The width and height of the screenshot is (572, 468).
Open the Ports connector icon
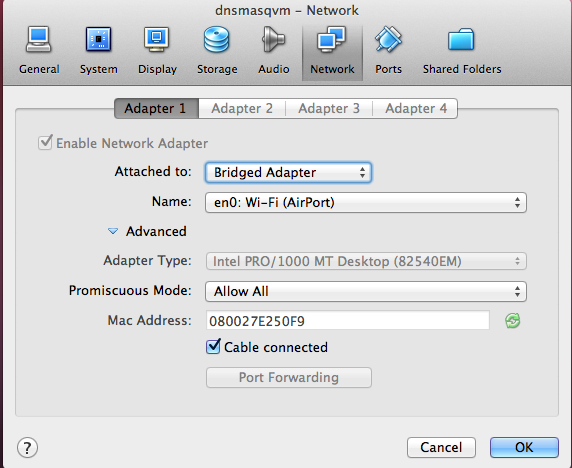click(388, 39)
